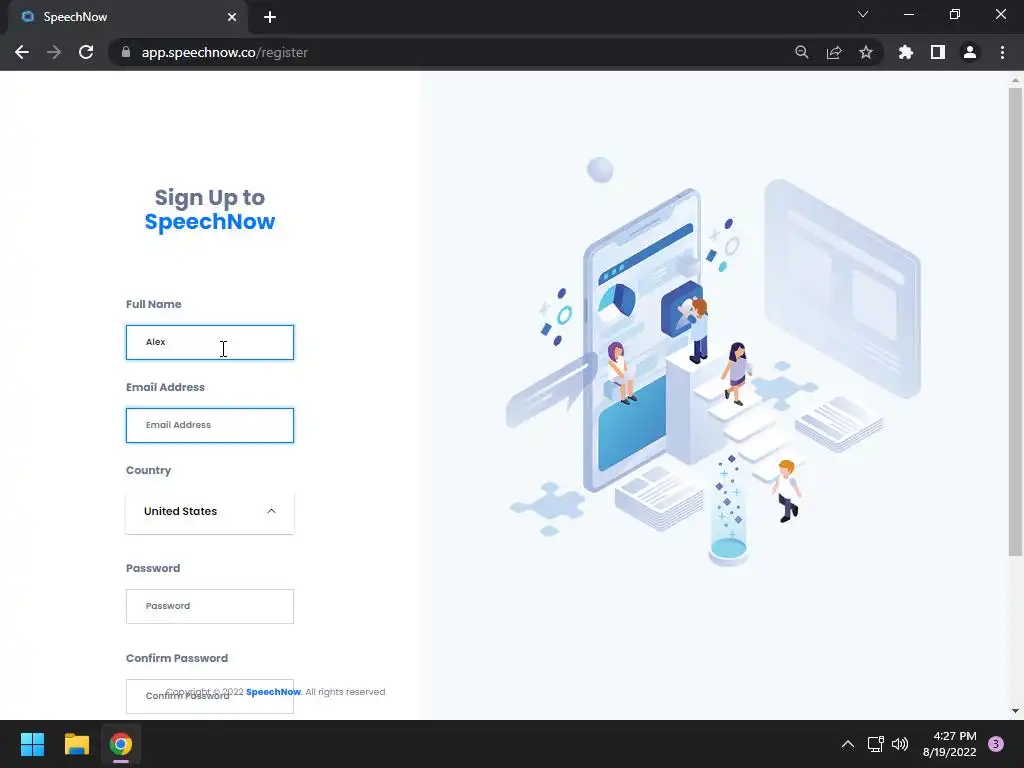Open the Chrome profile avatar
The height and width of the screenshot is (768, 1024).
click(x=970, y=52)
